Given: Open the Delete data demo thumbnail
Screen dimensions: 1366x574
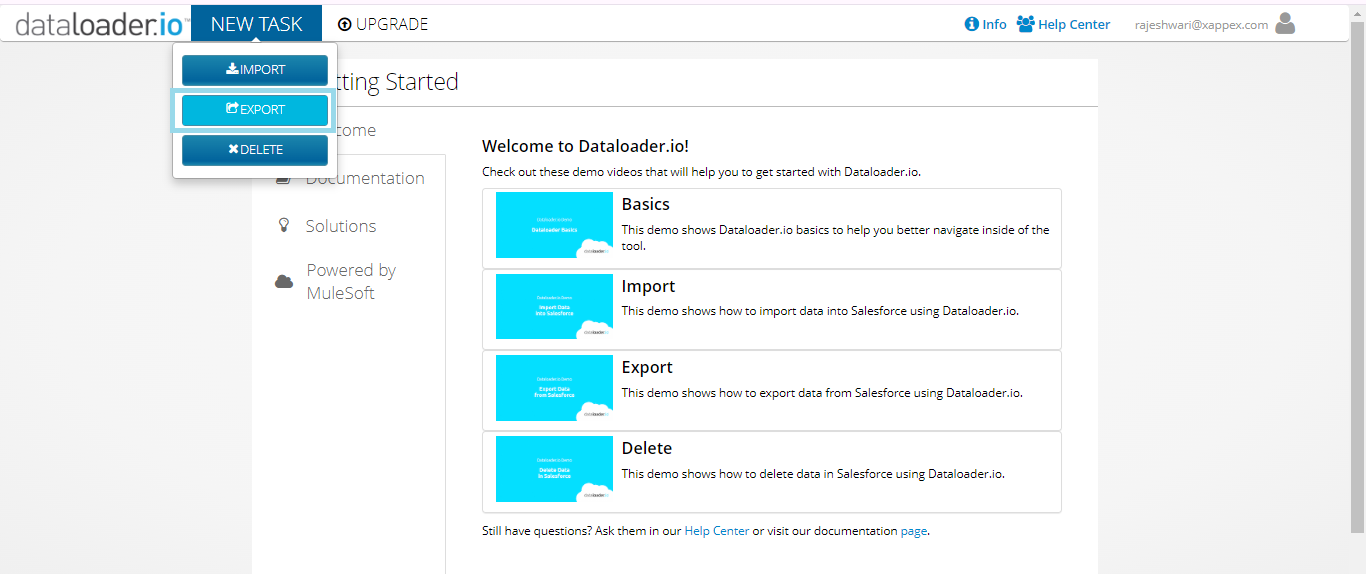Looking at the screenshot, I should (554, 469).
